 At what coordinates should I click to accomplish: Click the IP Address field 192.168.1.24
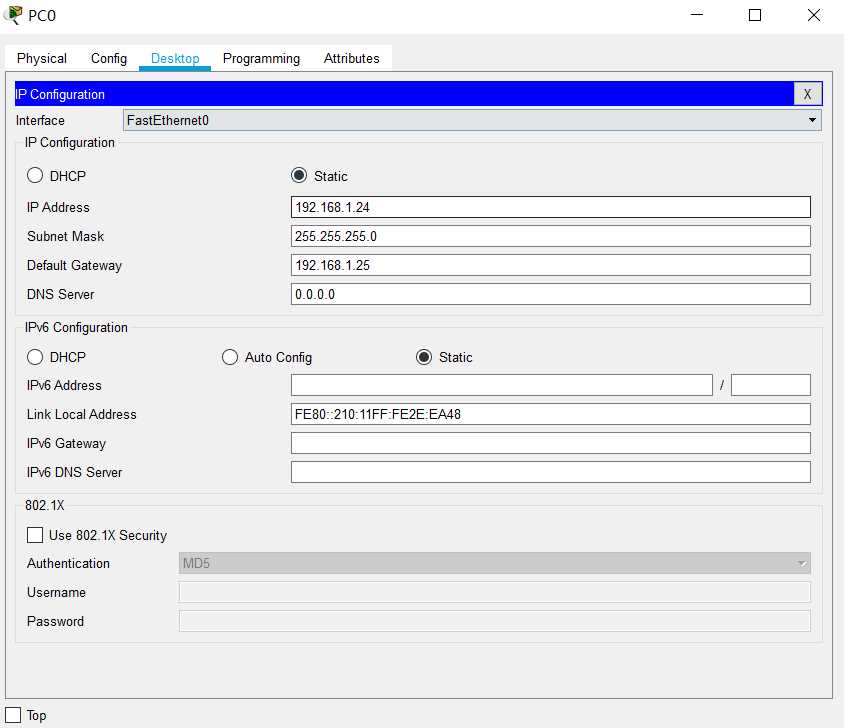[x=551, y=207]
